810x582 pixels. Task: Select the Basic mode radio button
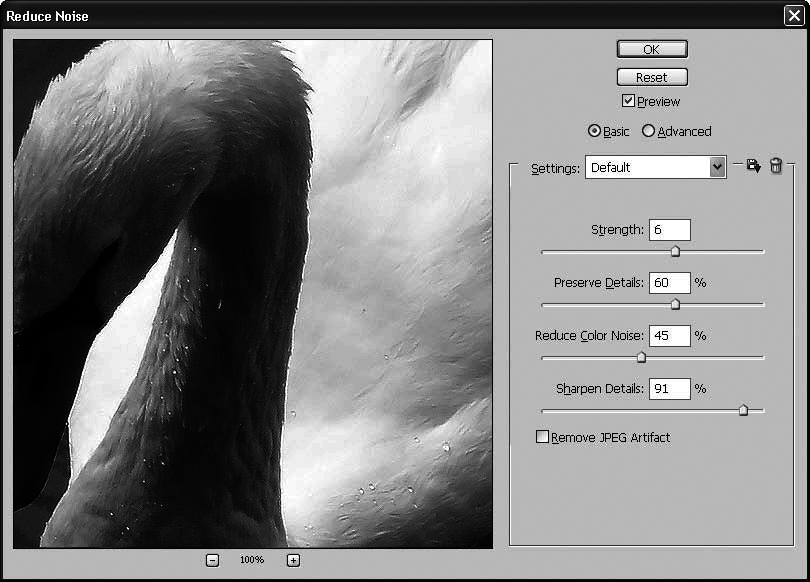(594, 131)
